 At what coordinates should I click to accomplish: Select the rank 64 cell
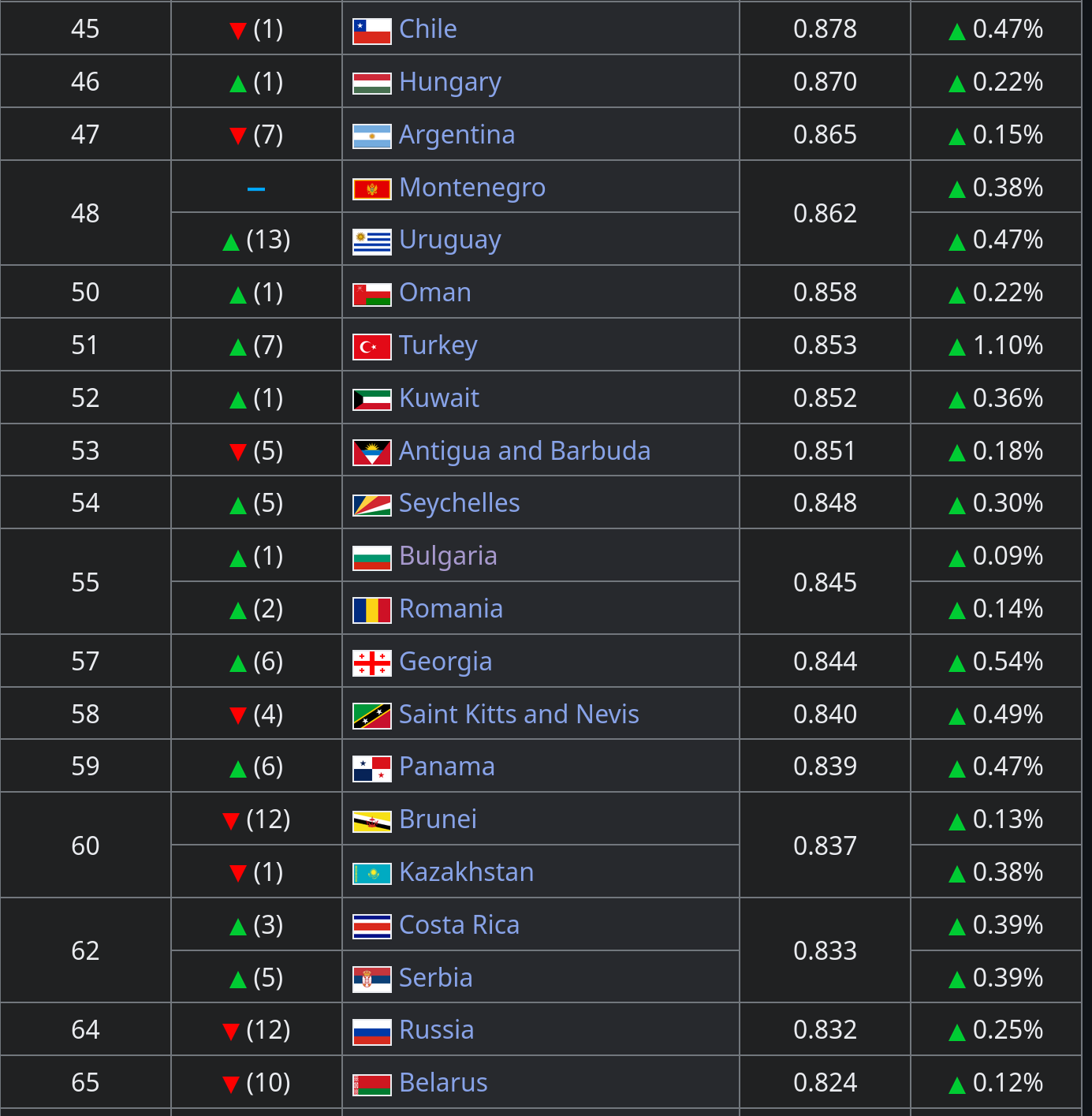[x=85, y=1029]
